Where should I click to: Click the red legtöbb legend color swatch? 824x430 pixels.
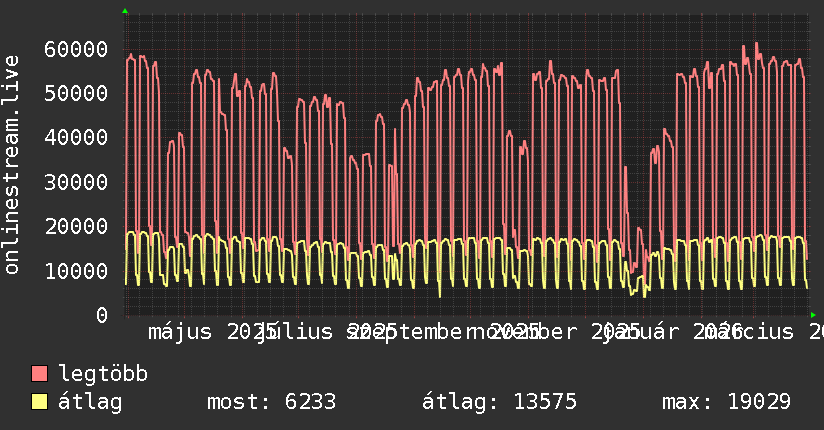pyautogui.click(x=39, y=375)
